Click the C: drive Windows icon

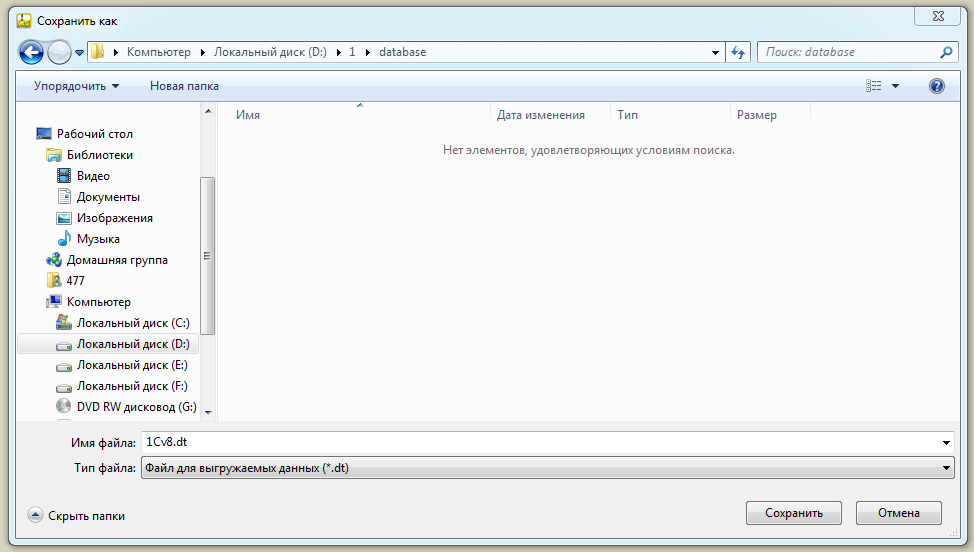(64, 322)
